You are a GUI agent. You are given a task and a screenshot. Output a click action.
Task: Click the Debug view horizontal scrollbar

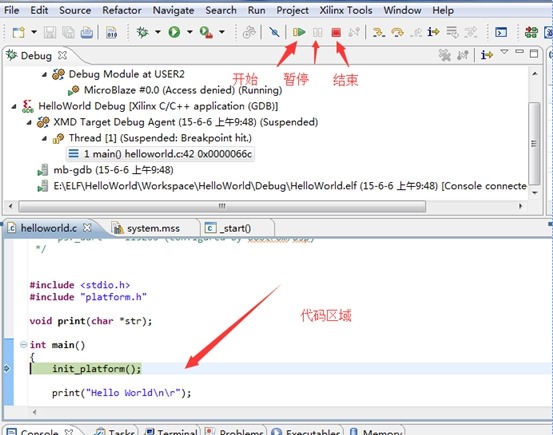pyautogui.click(x=222, y=206)
